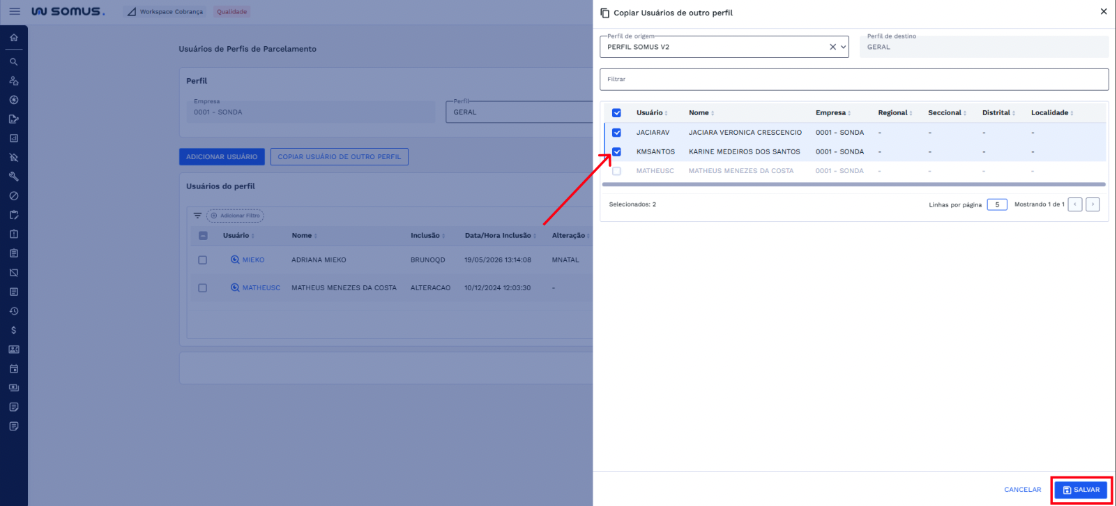Click COPIAR USUÁRIO DE OUTRO PERFIL button

339,157
